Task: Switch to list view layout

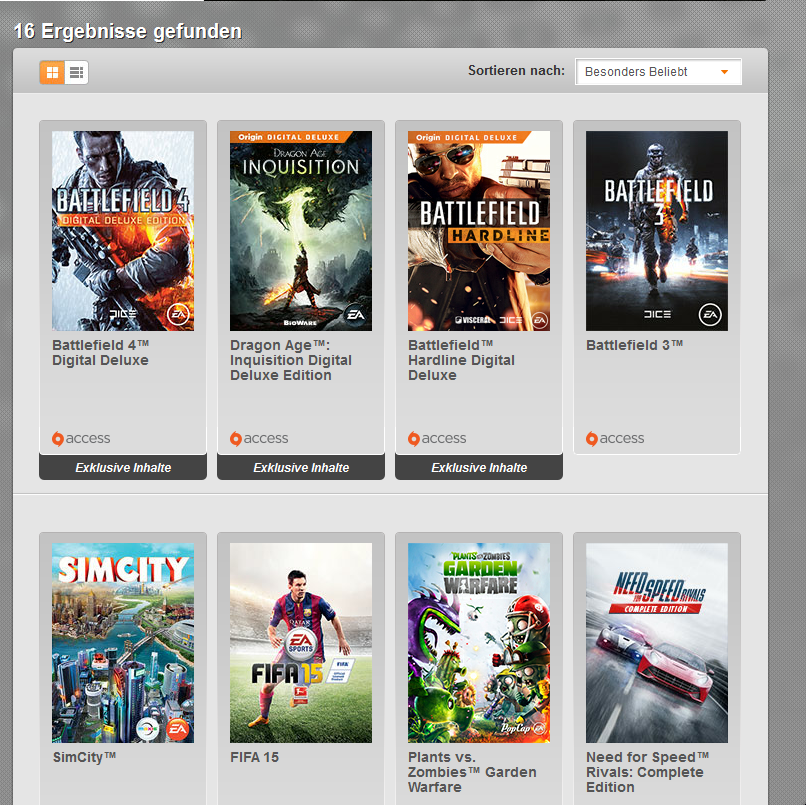Action: coord(76,72)
